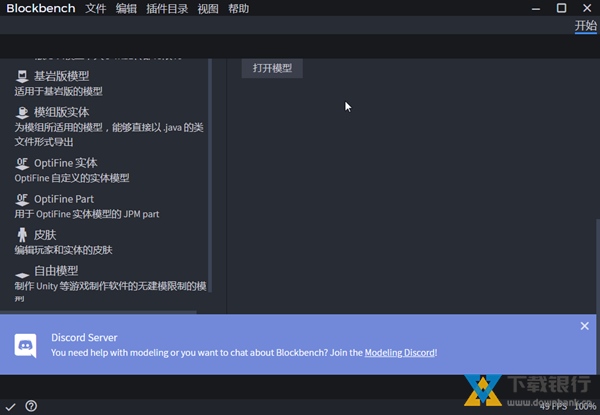Select the 自由模型 title text

[56, 271]
